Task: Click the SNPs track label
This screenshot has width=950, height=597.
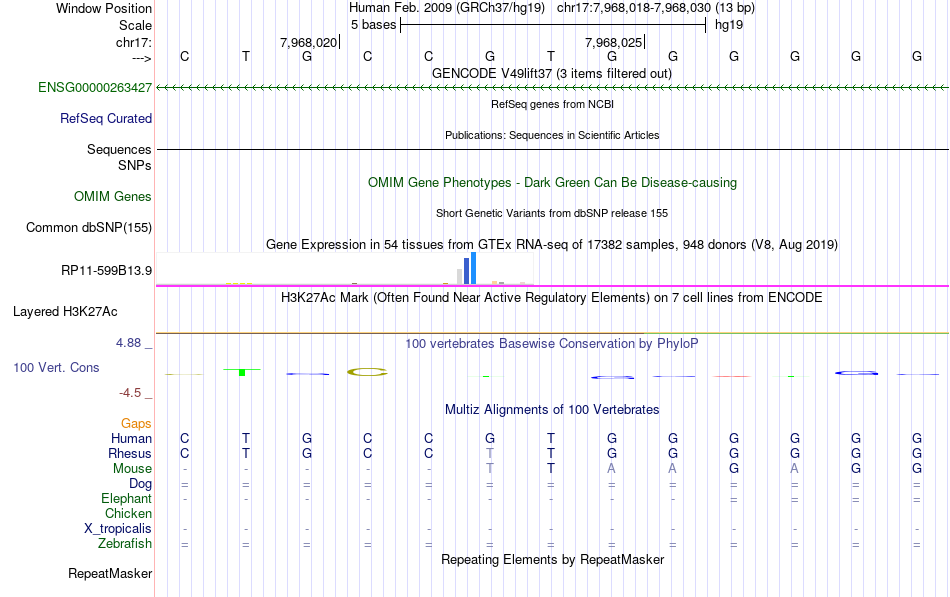Action: click(135, 166)
